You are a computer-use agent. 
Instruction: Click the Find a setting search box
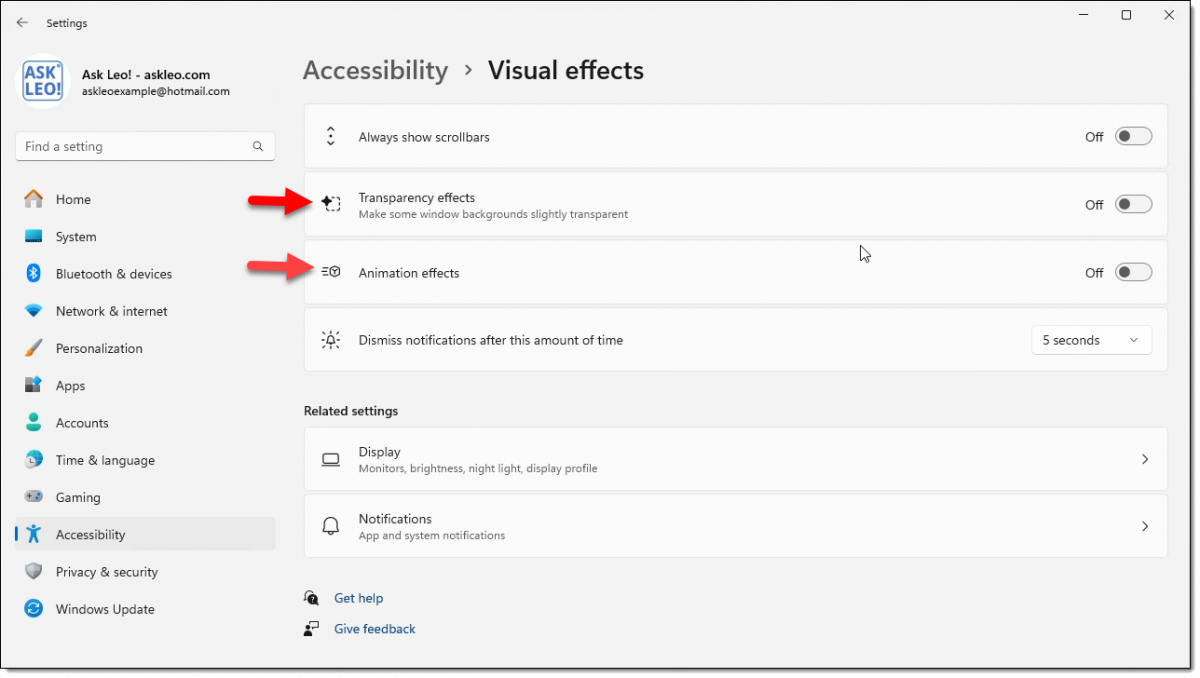pos(145,146)
